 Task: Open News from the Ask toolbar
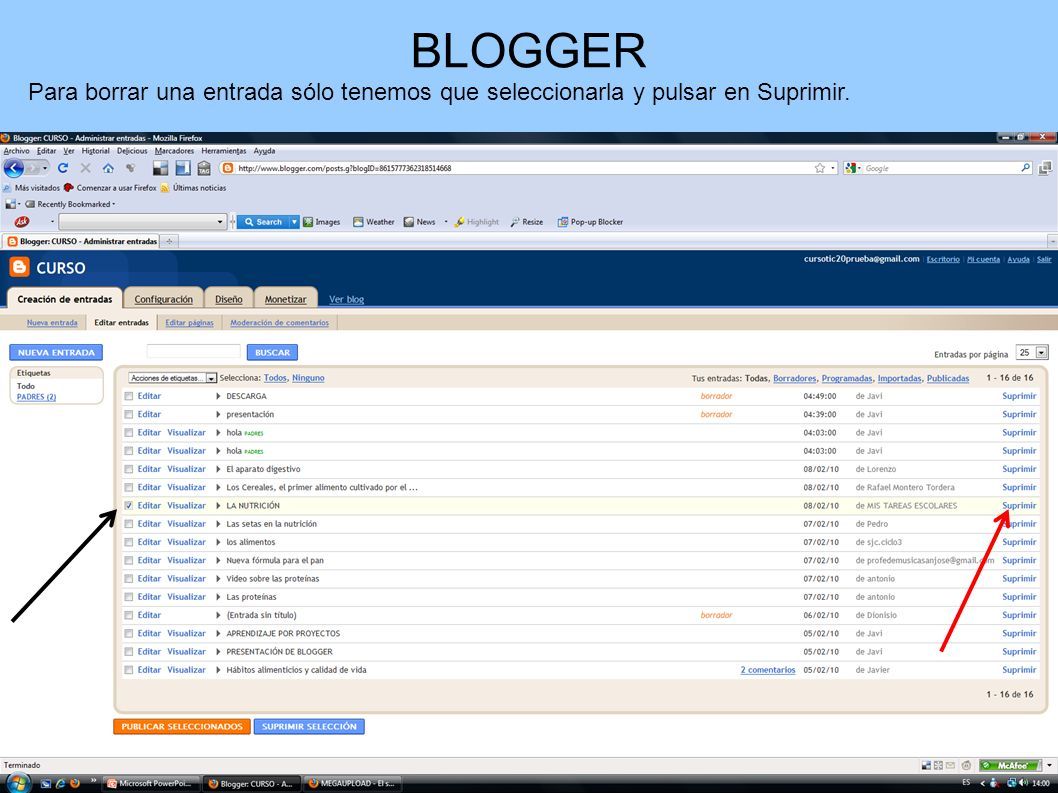tap(420, 221)
